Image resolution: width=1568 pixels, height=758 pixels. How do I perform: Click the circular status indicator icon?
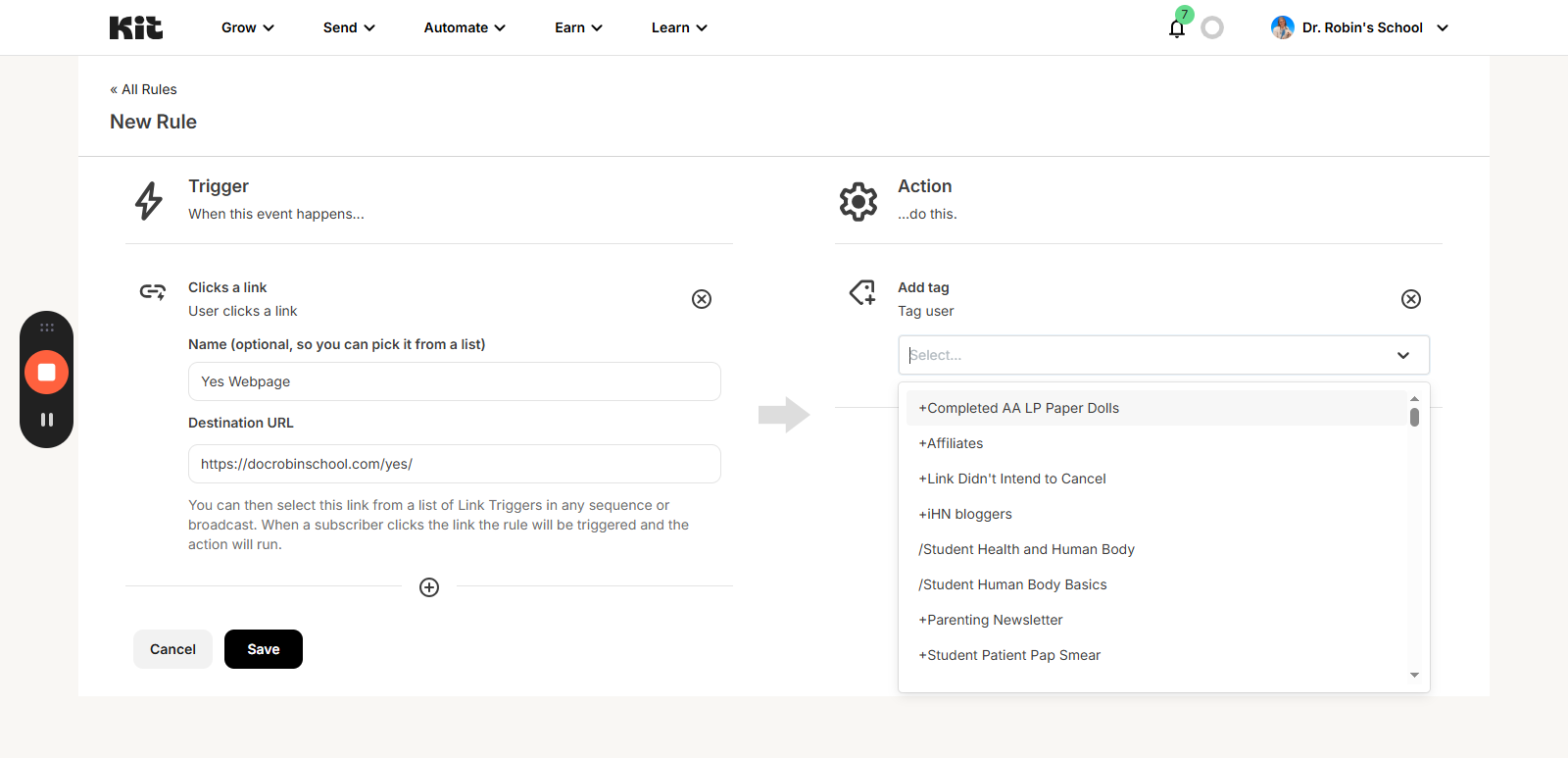coord(1212,28)
